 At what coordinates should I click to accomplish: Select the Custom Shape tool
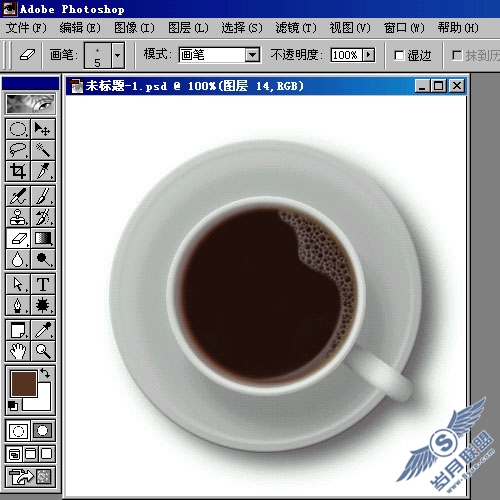(43, 305)
